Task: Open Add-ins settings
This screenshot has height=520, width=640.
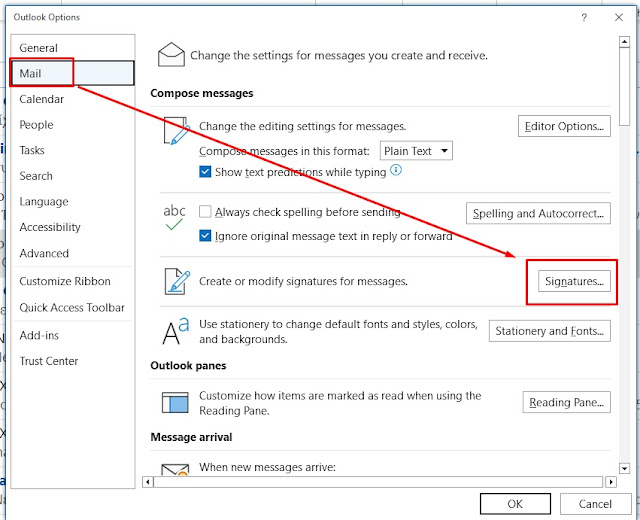Action: [x=73, y=335]
